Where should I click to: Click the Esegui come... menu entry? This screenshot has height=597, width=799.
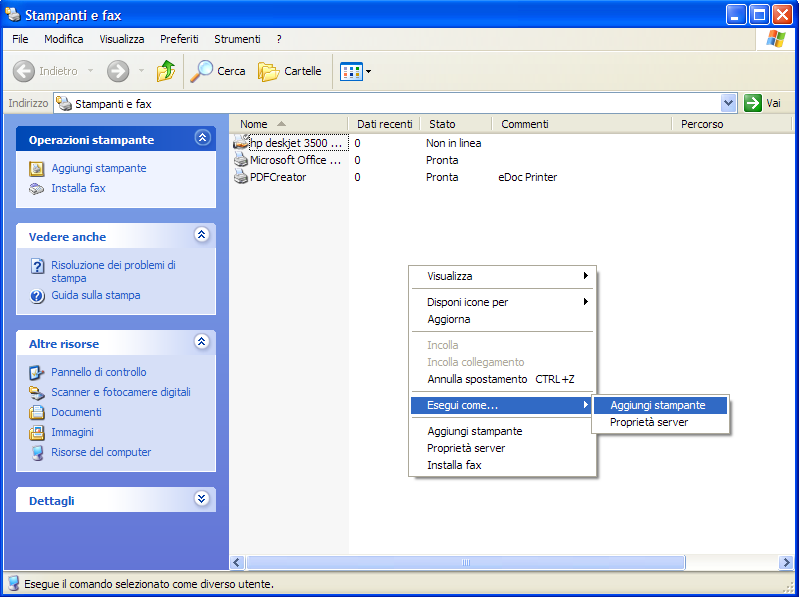(x=502, y=405)
